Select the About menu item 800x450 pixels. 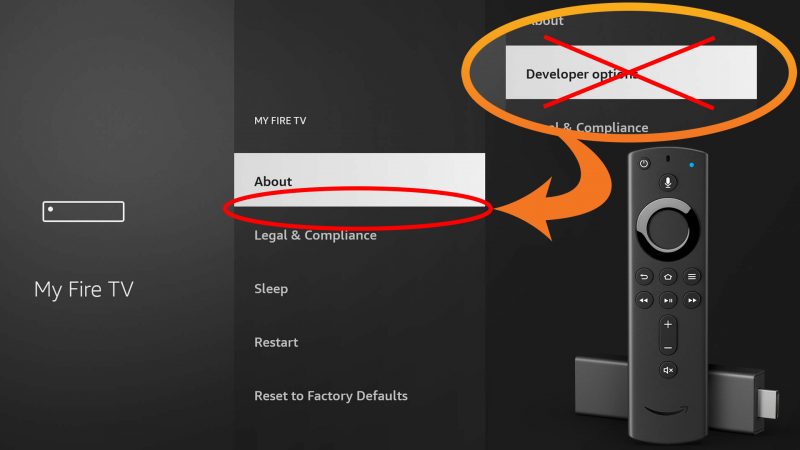(x=359, y=180)
